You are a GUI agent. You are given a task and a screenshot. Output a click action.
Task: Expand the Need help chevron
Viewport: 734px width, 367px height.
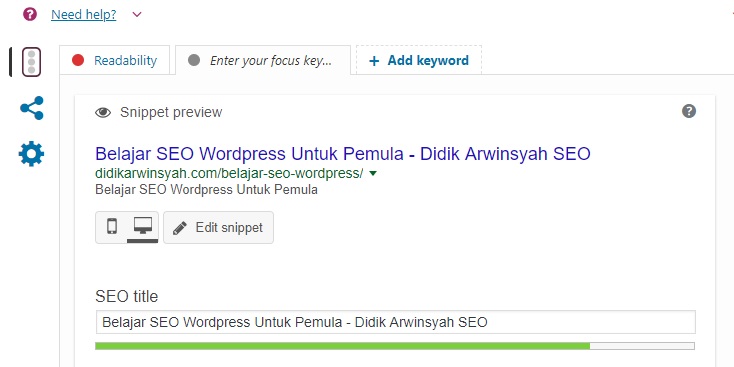137,15
